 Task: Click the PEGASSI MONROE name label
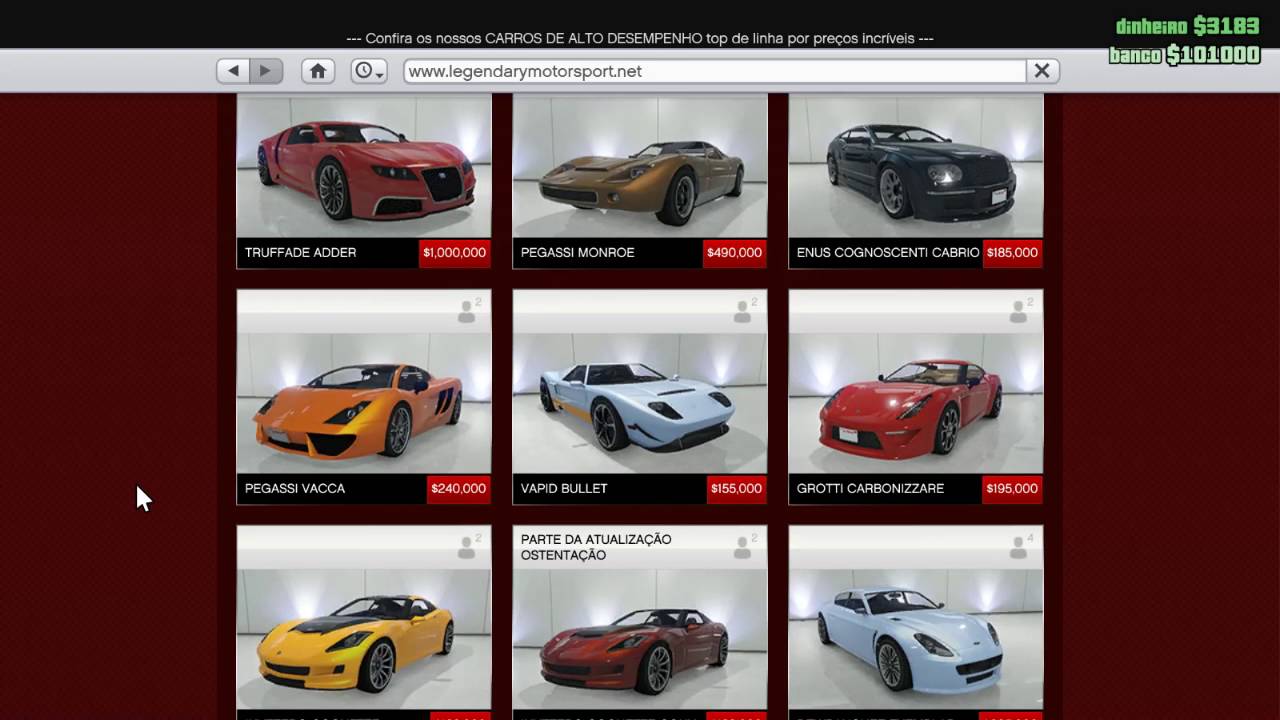point(577,253)
